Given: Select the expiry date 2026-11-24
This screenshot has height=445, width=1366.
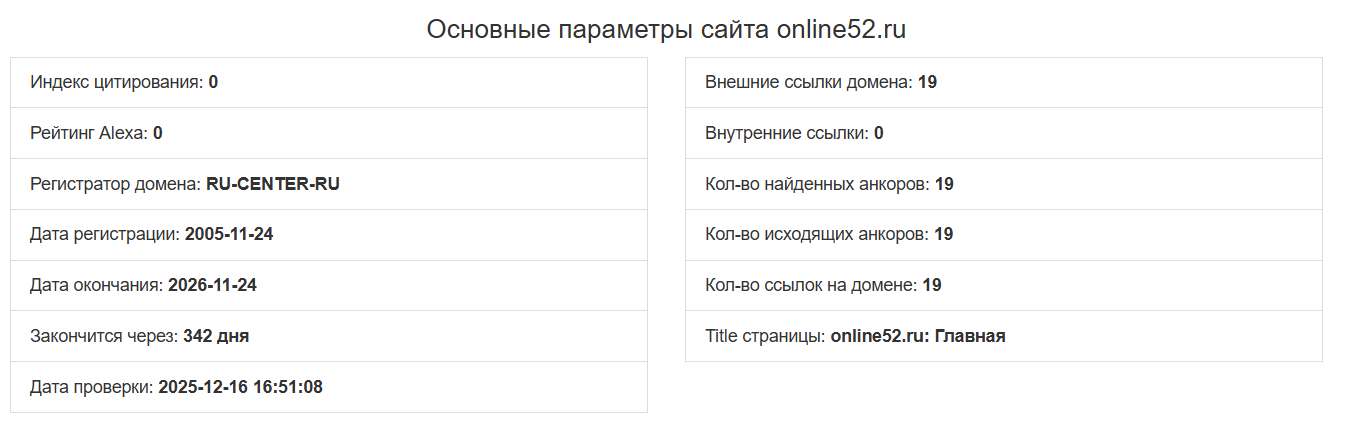Looking at the screenshot, I should click(212, 285).
